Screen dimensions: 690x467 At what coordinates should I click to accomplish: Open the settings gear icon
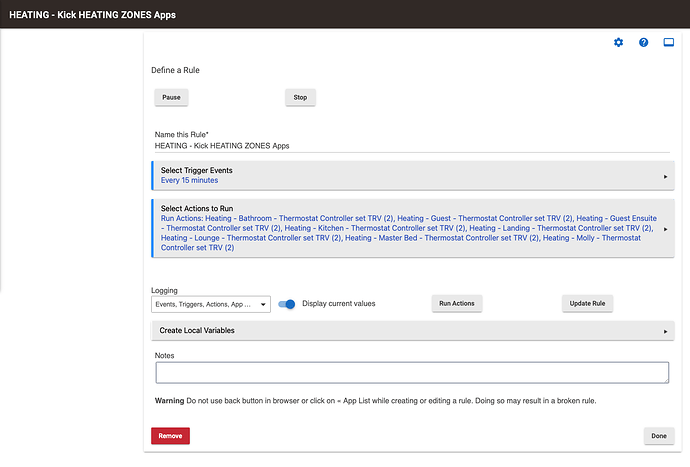618,42
